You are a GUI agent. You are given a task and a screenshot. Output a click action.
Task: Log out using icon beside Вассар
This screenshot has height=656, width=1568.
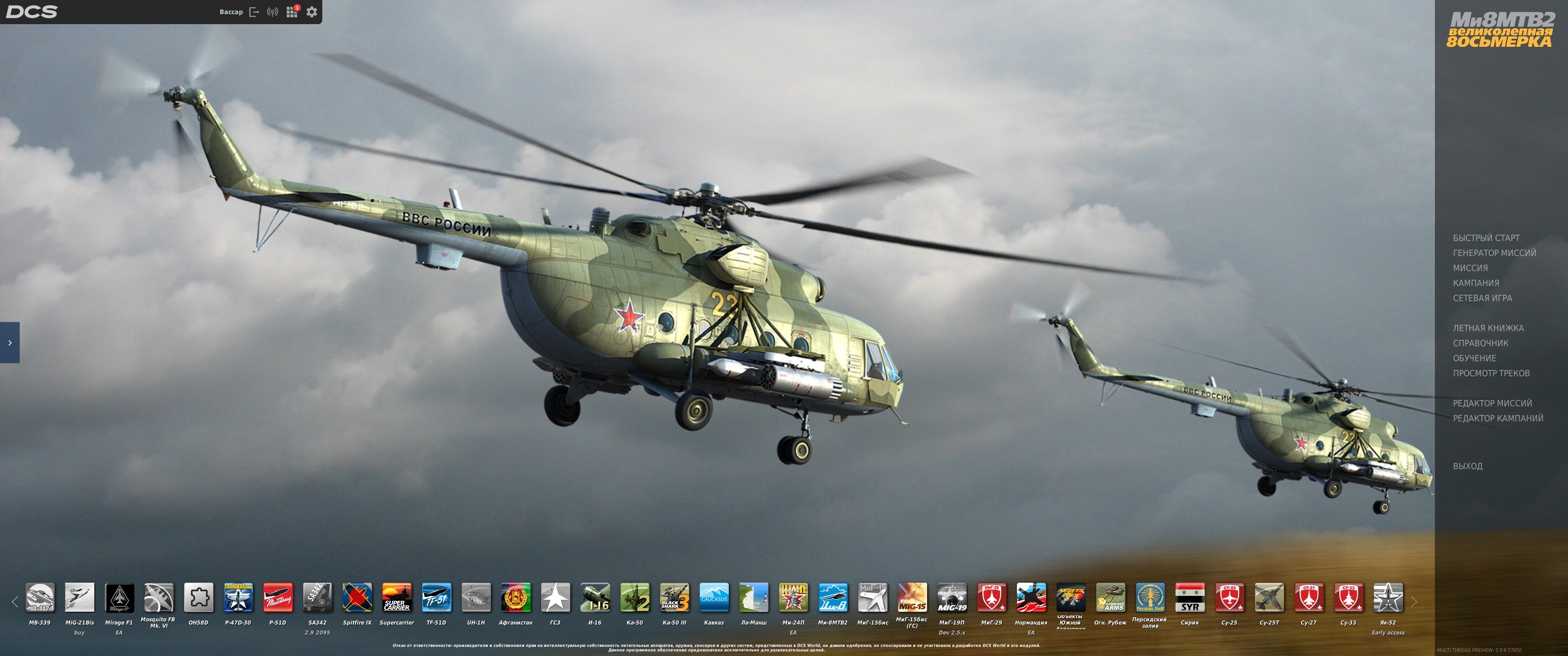click(x=254, y=11)
